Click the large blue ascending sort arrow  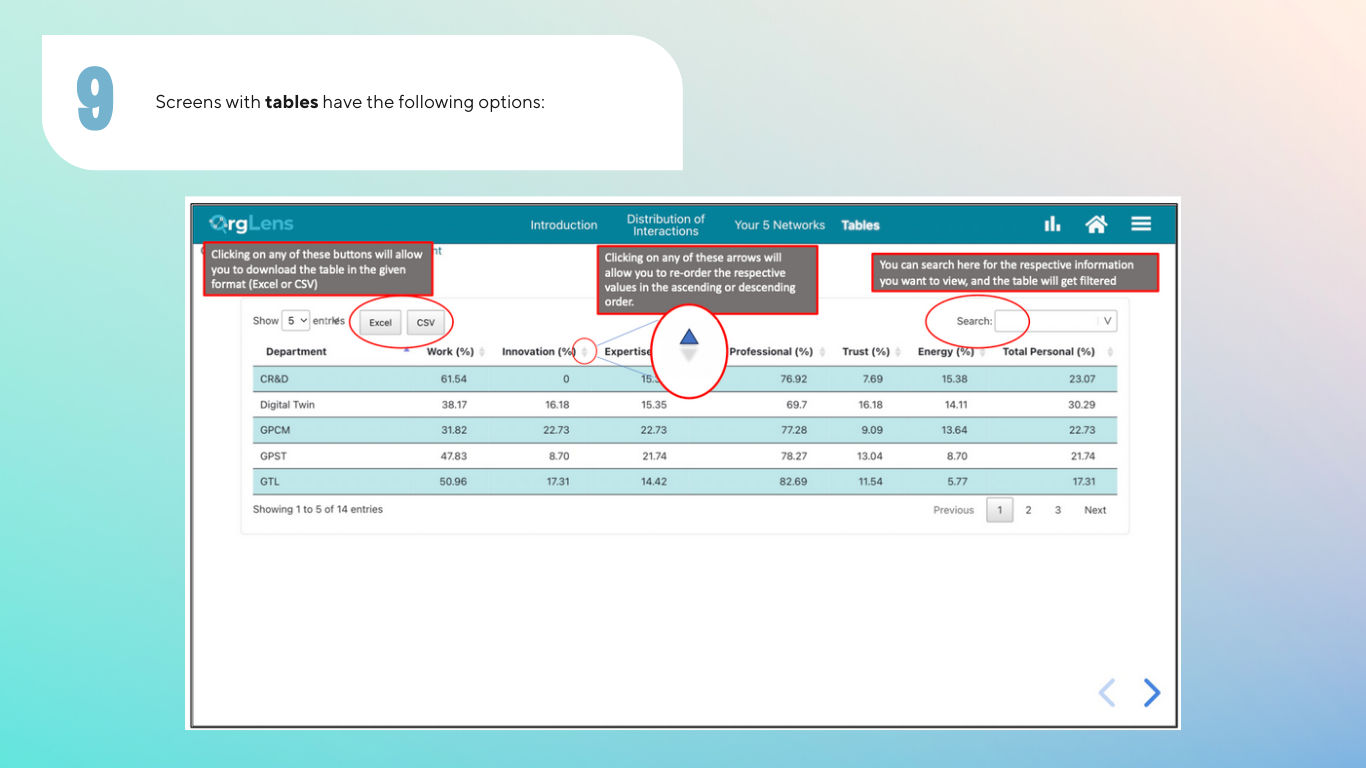688,338
